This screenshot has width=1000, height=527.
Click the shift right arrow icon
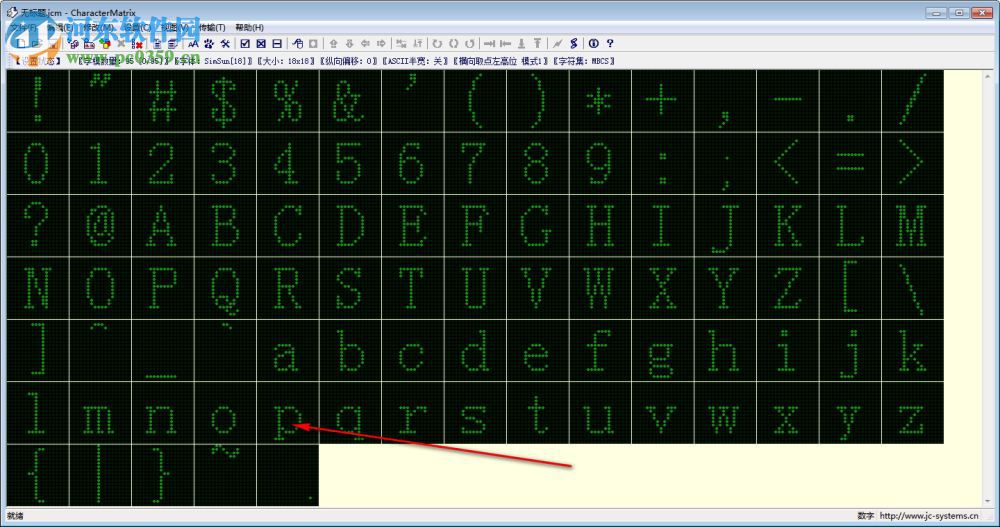click(x=381, y=43)
